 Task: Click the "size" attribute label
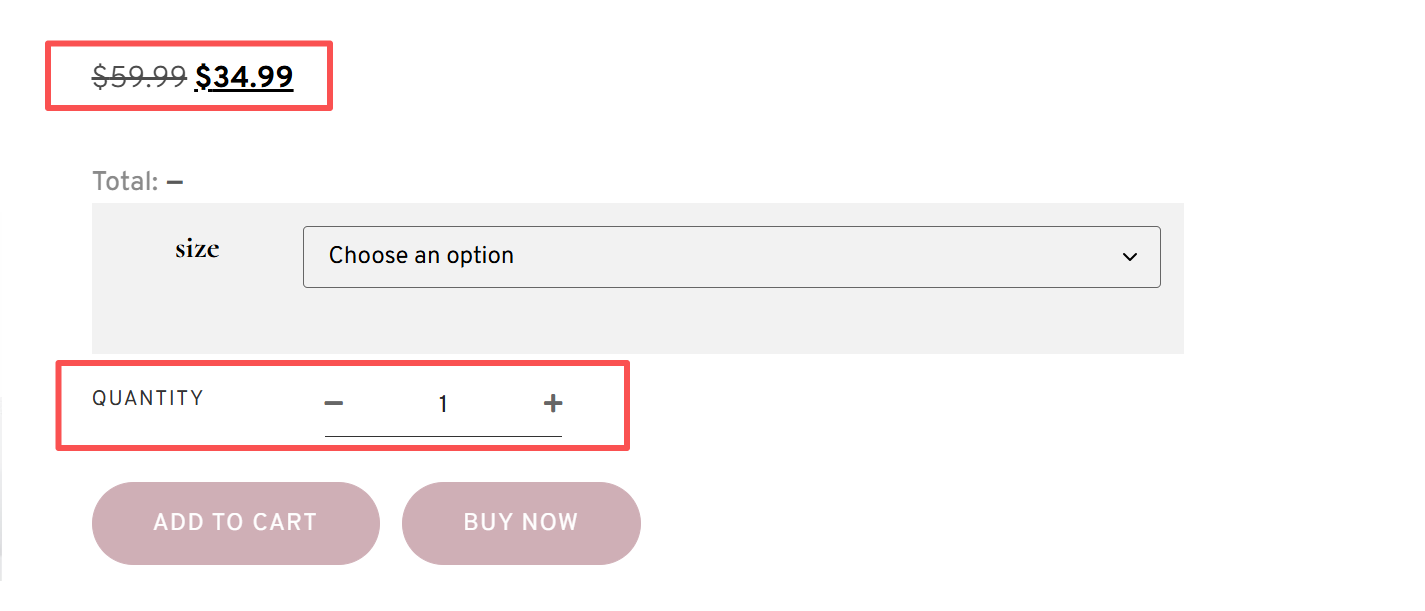[197, 249]
